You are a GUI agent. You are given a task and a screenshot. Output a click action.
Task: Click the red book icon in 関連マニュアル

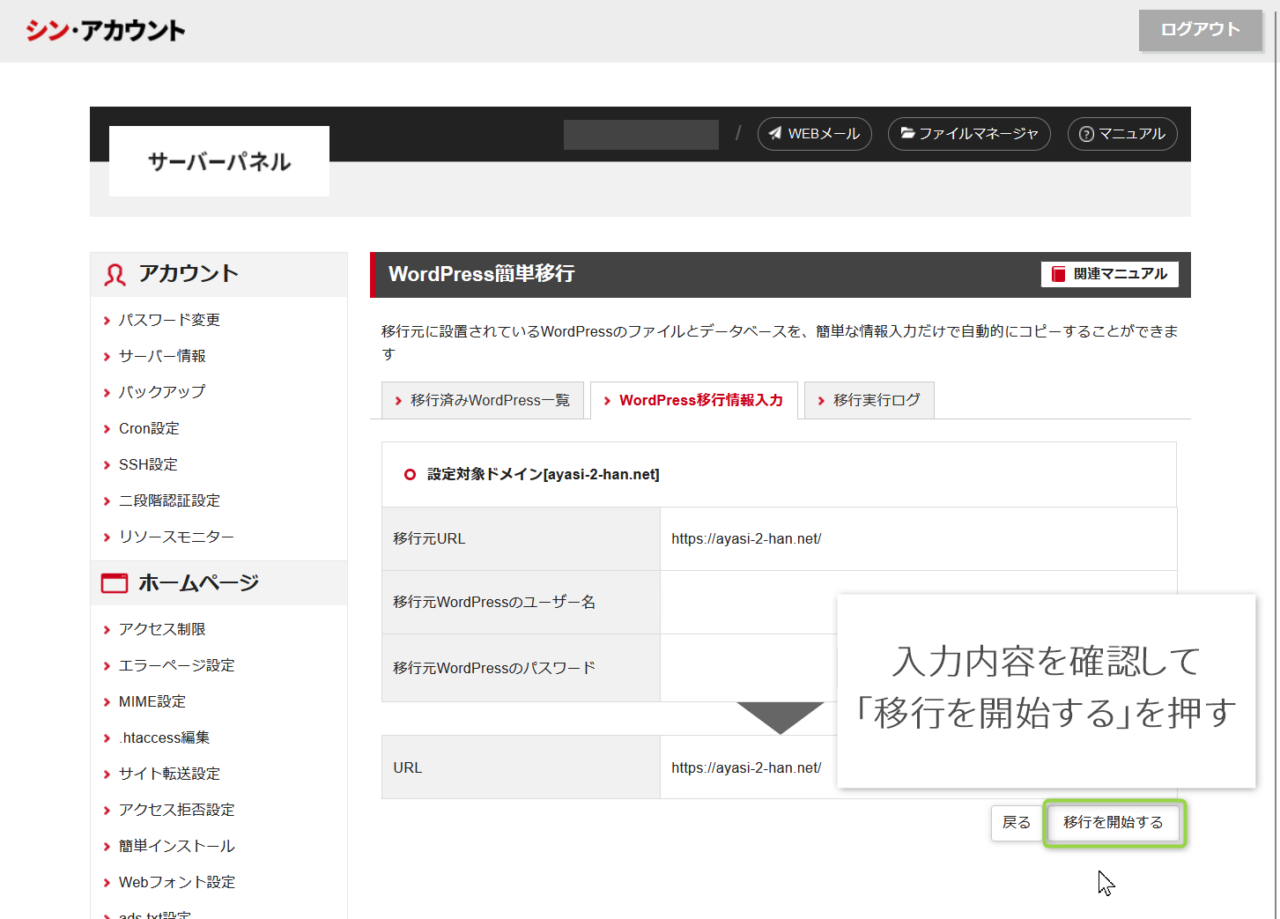(x=1059, y=274)
